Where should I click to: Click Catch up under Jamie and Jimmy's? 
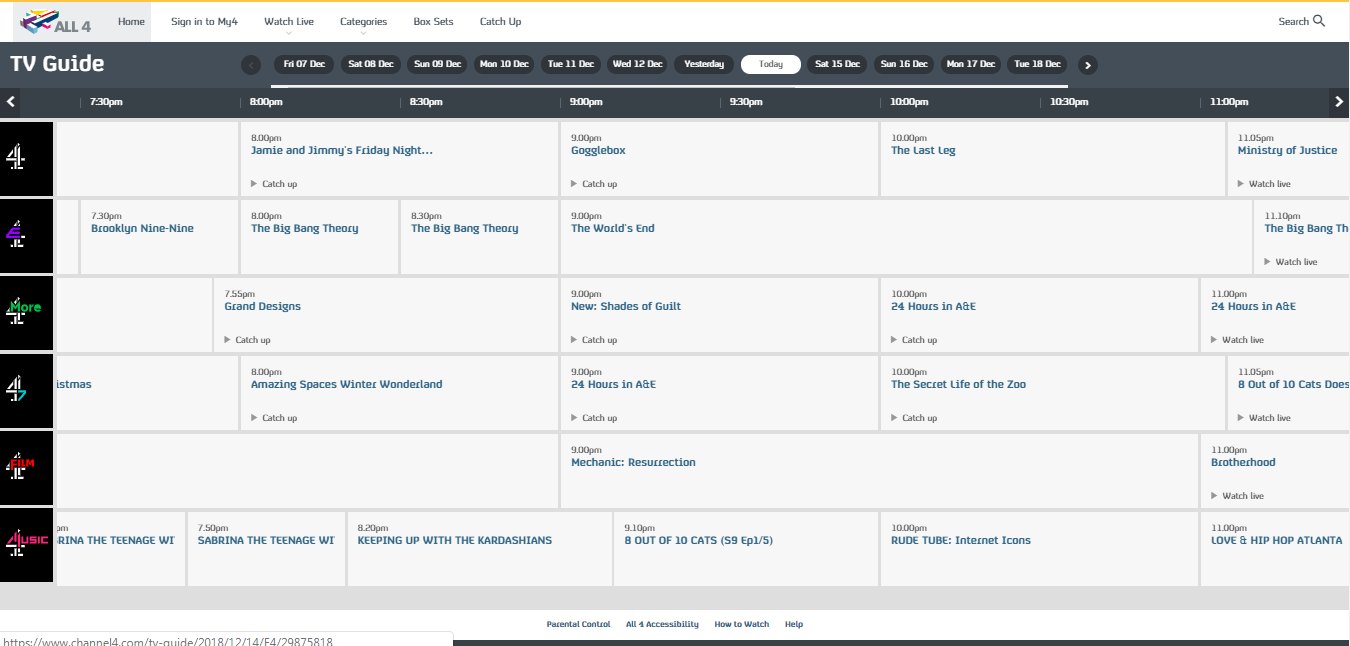click(274, 184)
